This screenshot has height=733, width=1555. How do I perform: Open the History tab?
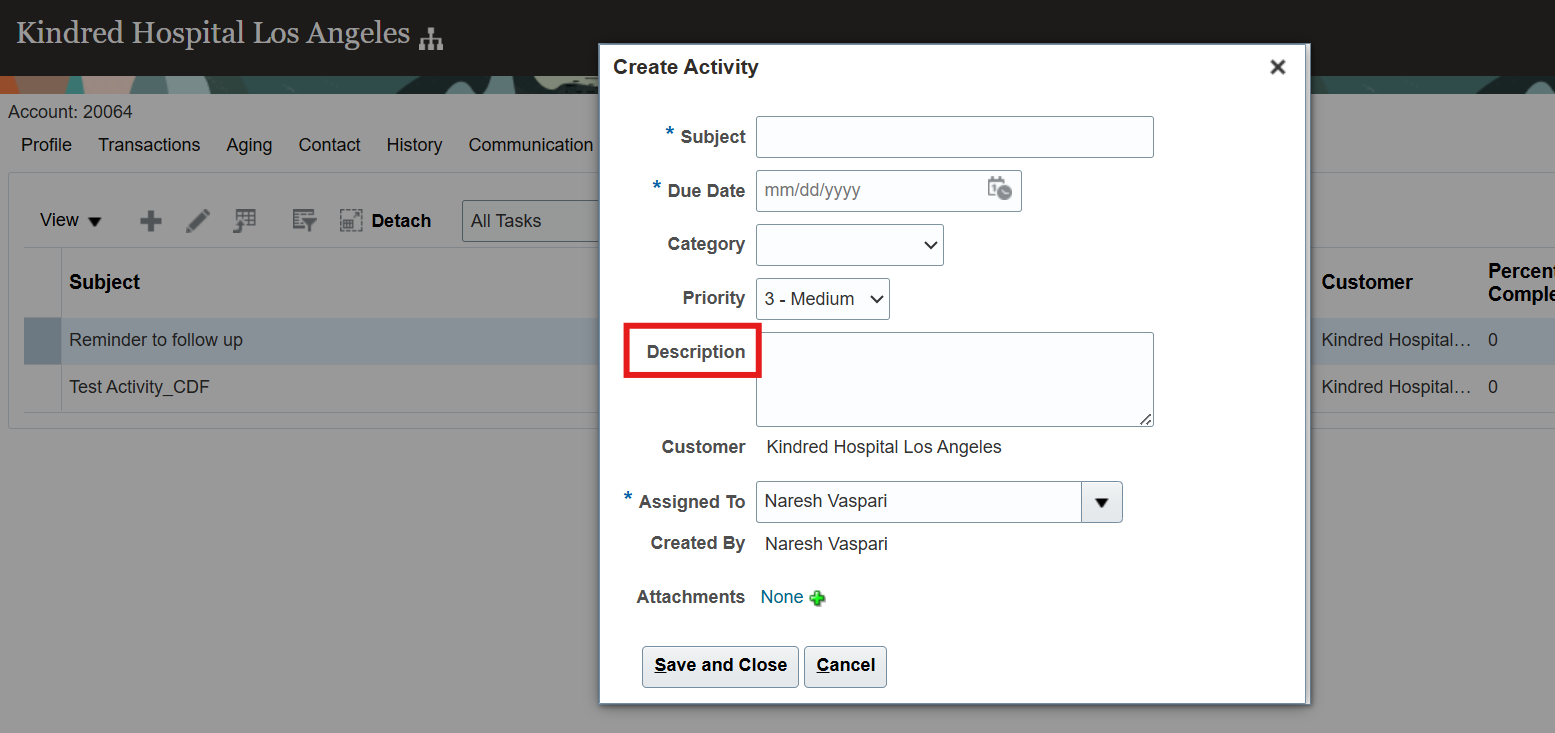point(414,145)
